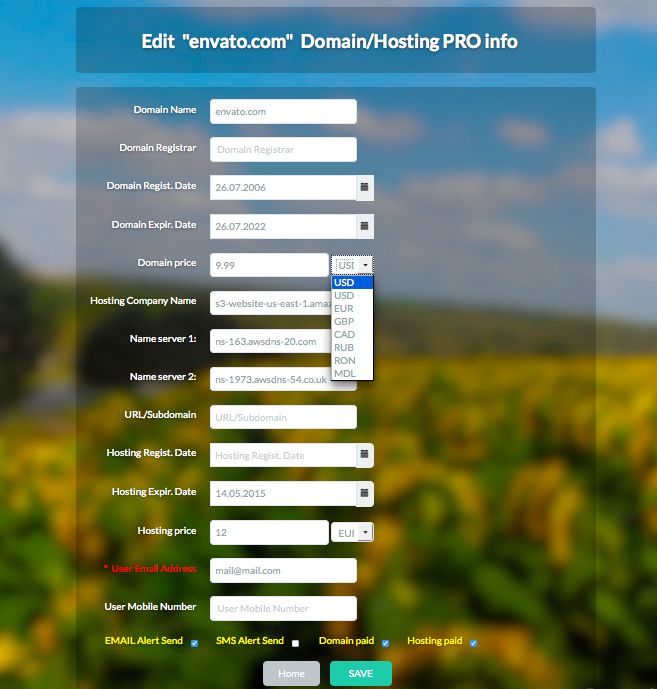Open the Hosting price currency dropdown
The width and height of the screenshot is (657, 689).
[352, 533]
